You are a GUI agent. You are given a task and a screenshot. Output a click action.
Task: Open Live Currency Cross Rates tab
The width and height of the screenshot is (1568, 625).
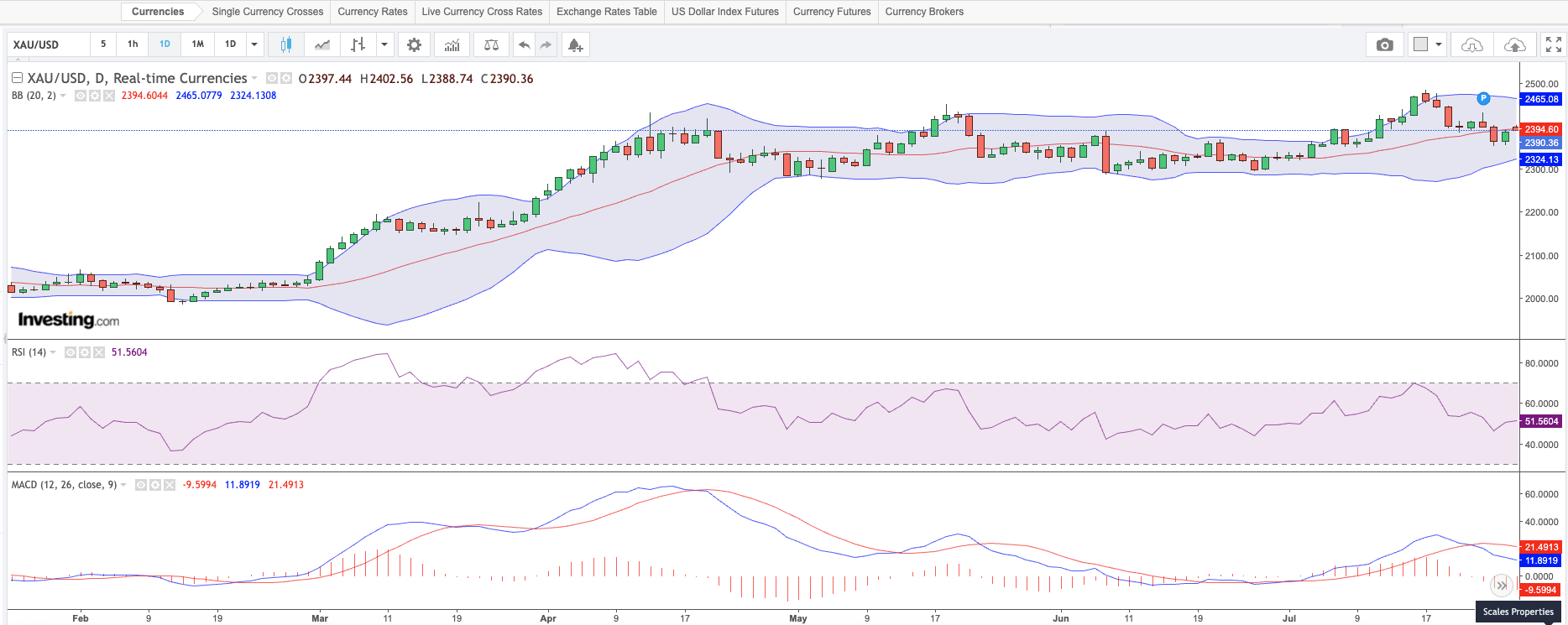tap(482, 12)
